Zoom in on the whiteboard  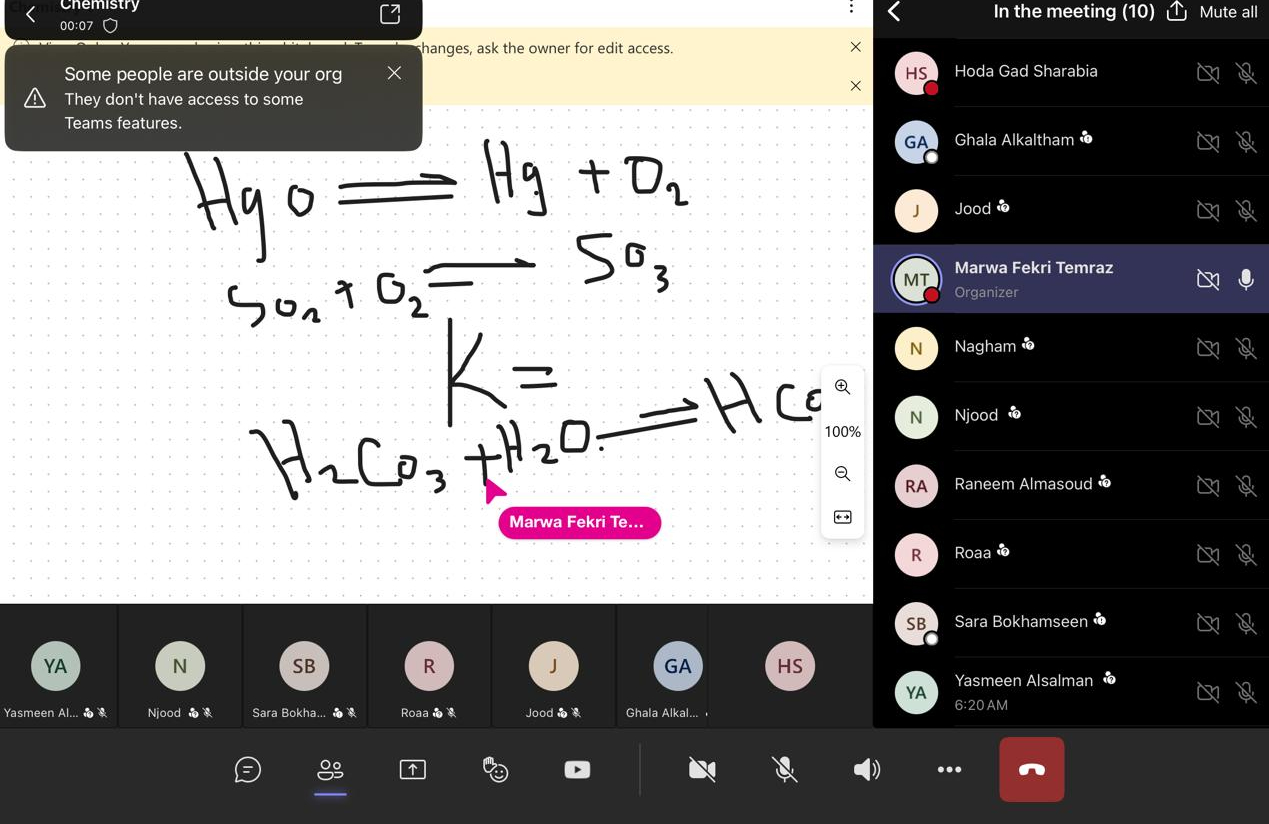(842, 387)
